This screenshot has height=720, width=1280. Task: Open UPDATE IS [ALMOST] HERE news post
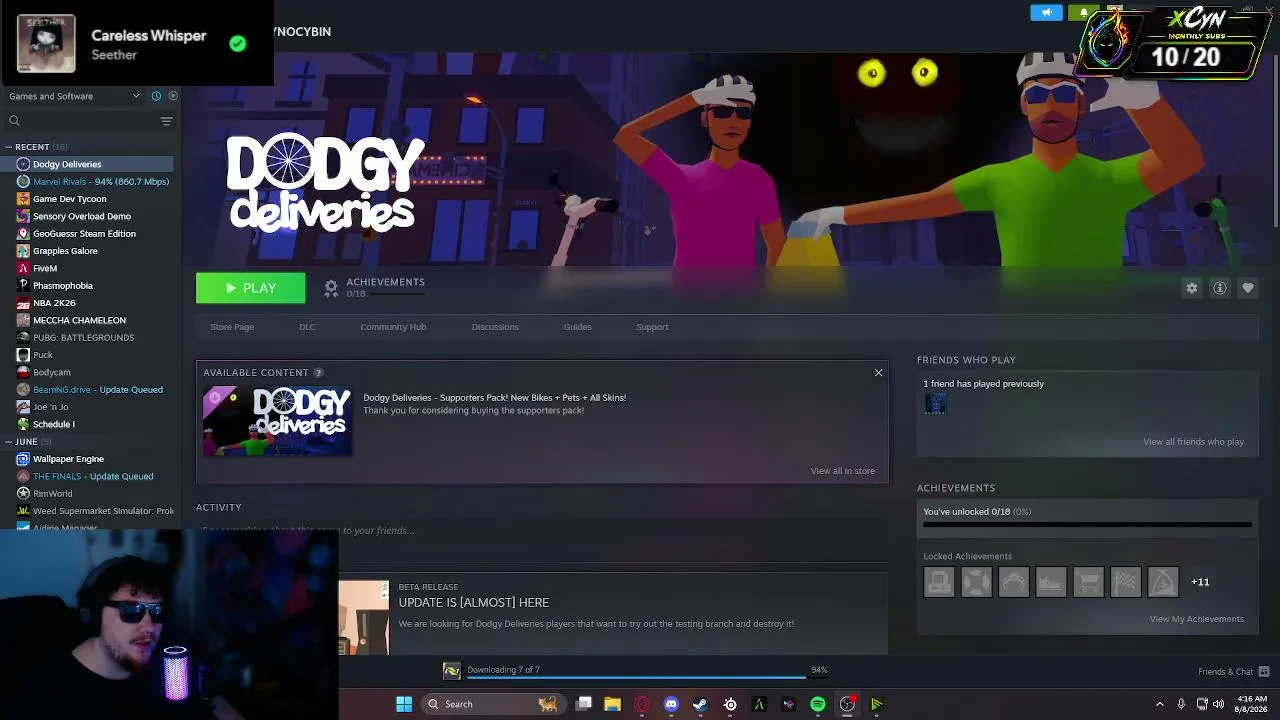474,603
